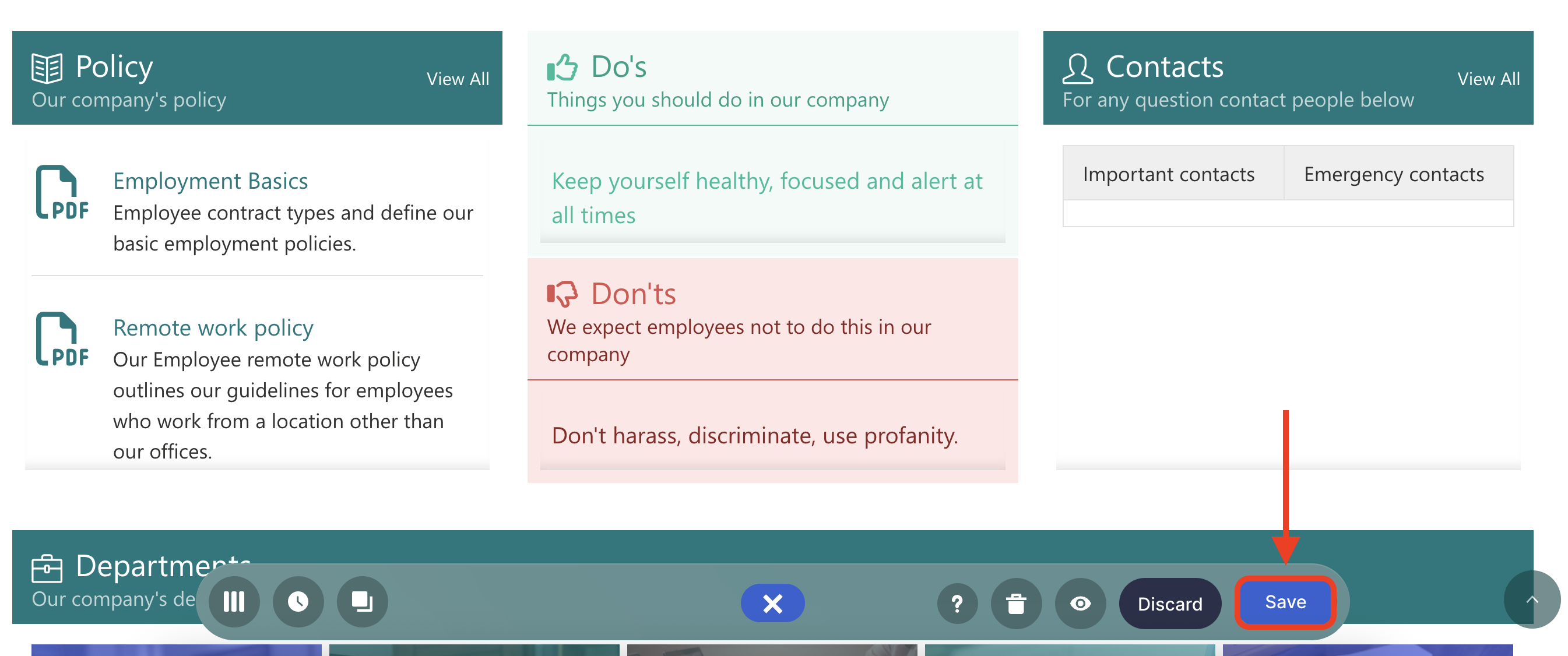Open the Employment Basics policy link
This screenshot has width=1568, height=656.
pyautogui.click(x=210, y=181)
